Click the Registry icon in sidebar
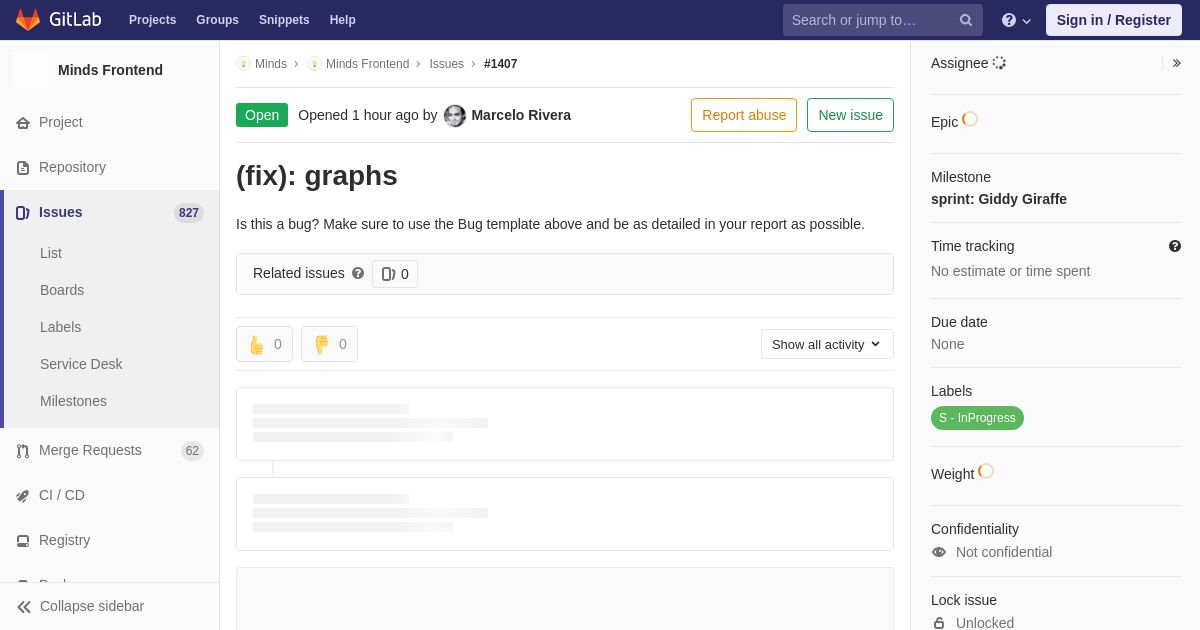 (23, 540)
